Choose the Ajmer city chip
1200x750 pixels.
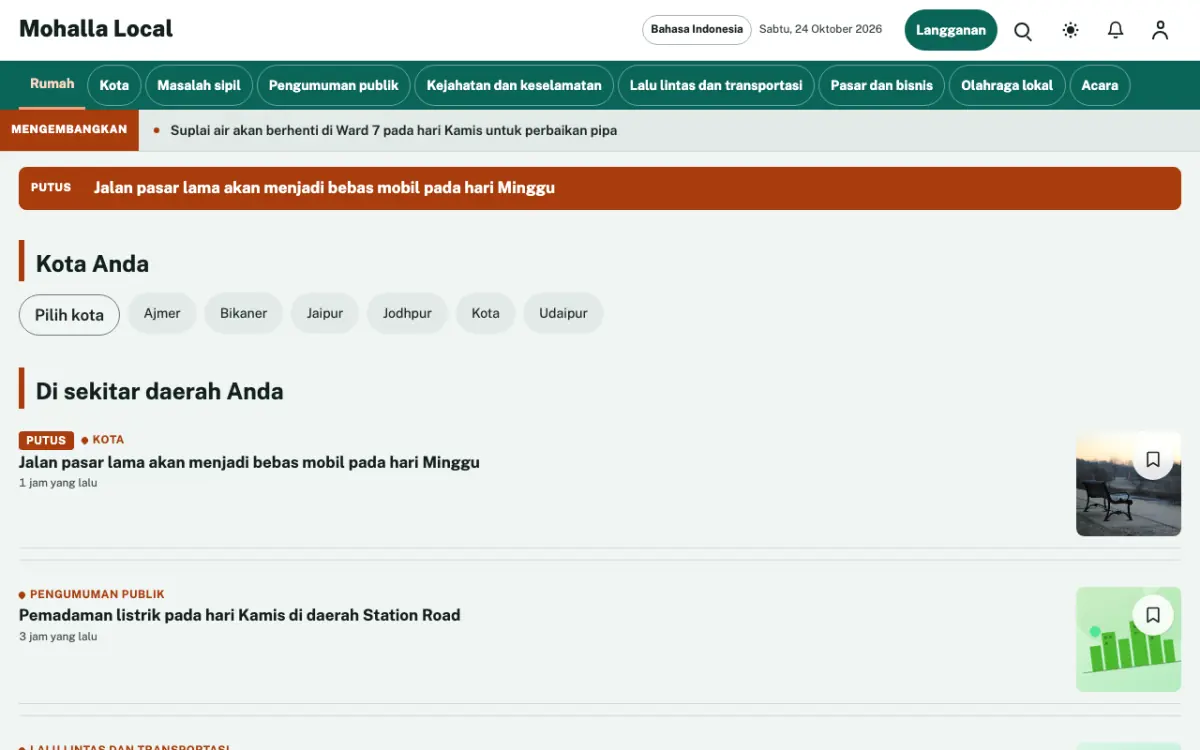pyautogui.click(x=162, y=314)
